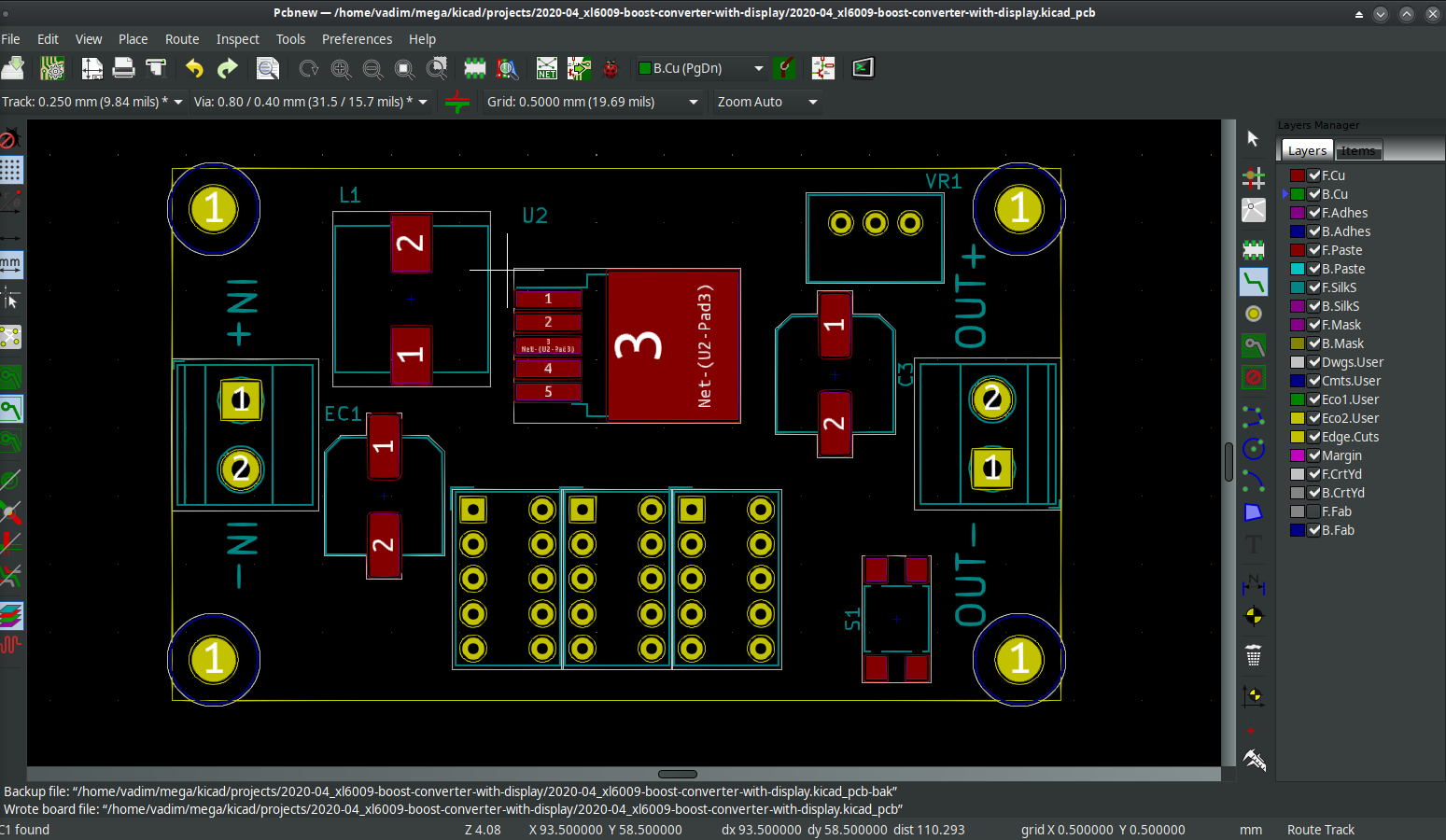
Task: Open the File menu
Action: click(x=11, y=39)
